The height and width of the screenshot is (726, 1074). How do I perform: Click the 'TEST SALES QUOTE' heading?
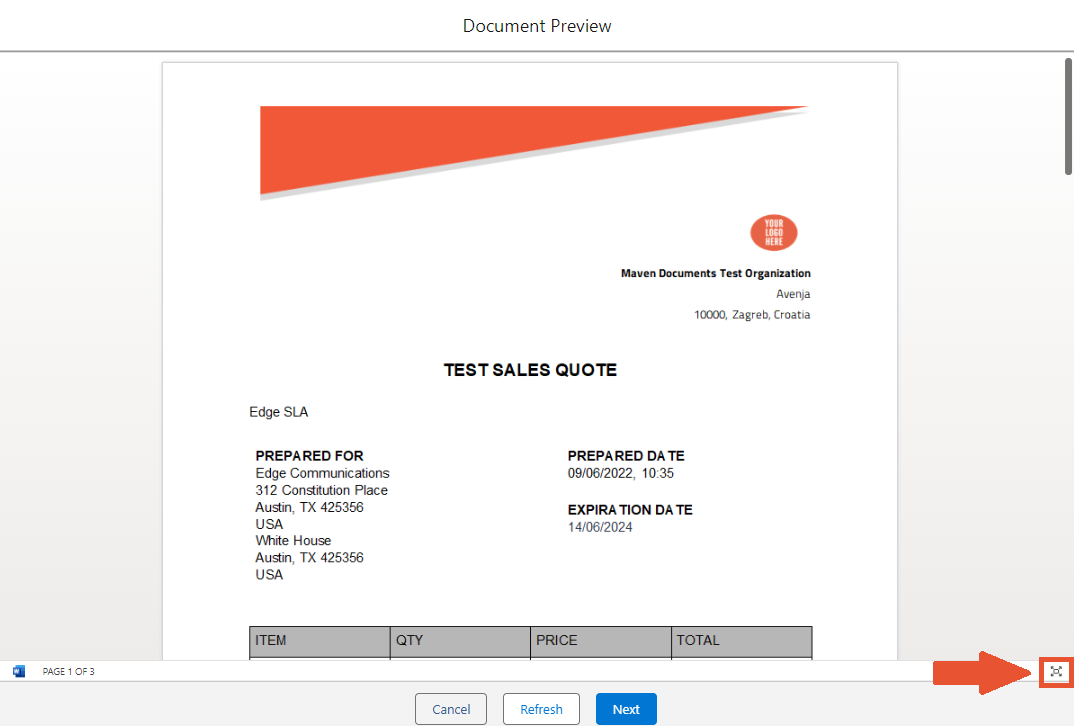click(x=530, y=370)
